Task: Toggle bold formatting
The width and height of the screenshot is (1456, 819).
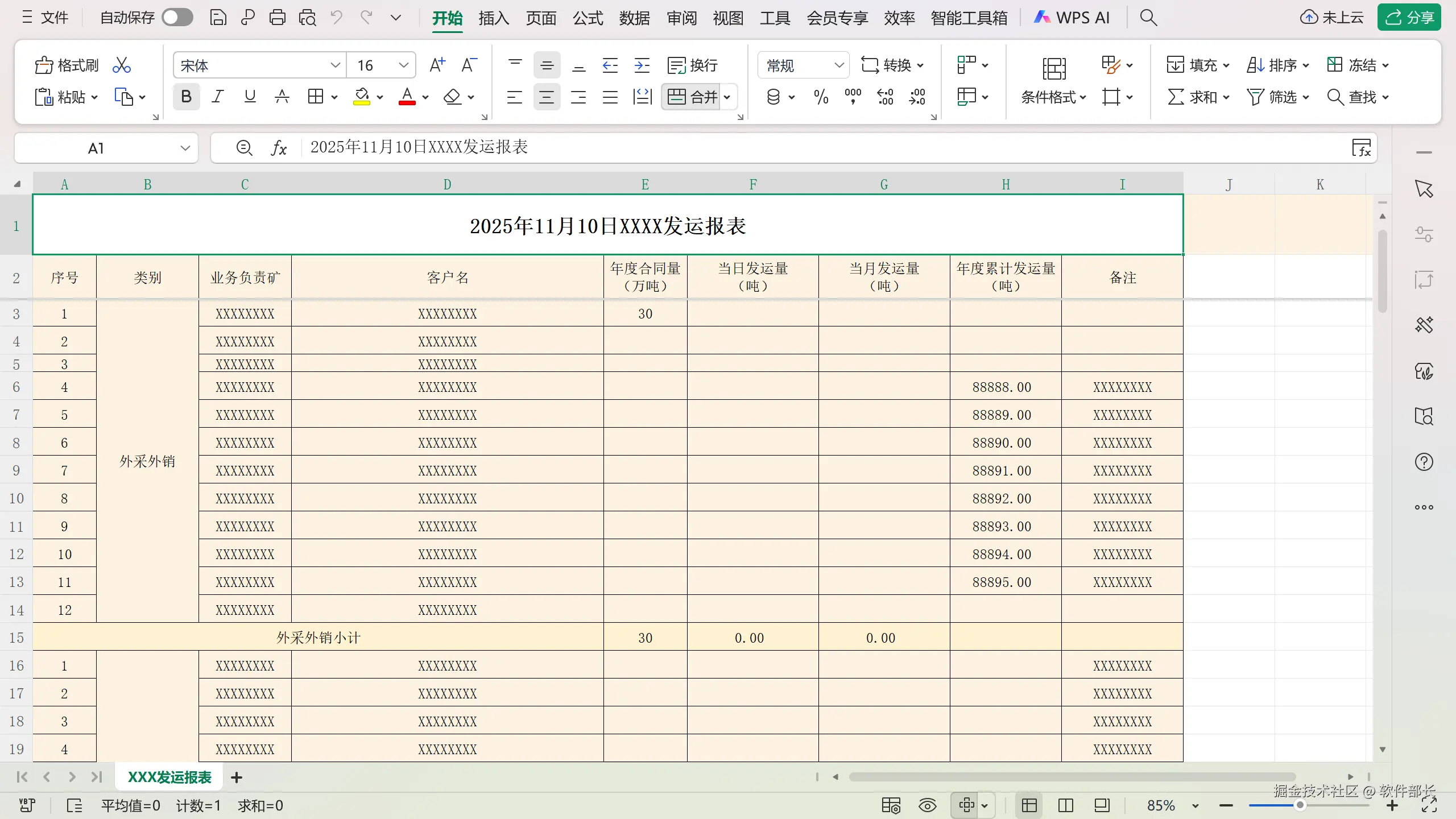Action: coord(186,97)
